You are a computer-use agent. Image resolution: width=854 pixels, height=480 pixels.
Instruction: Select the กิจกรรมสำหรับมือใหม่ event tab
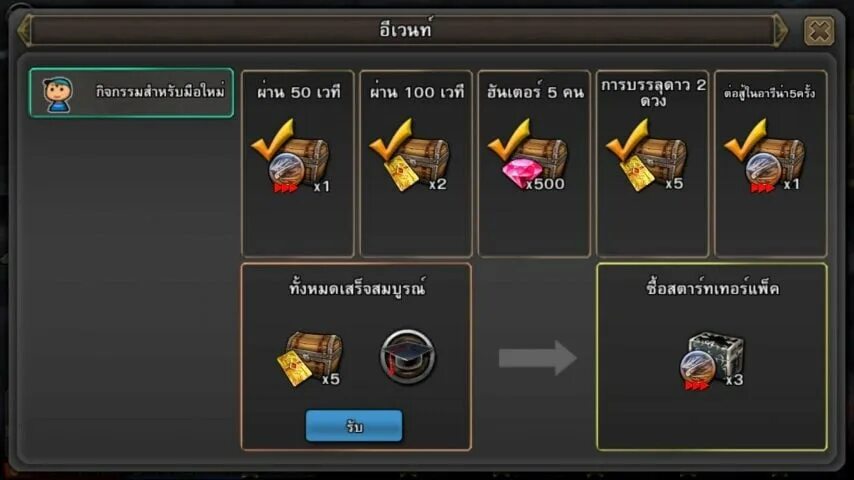pos(131,93)
